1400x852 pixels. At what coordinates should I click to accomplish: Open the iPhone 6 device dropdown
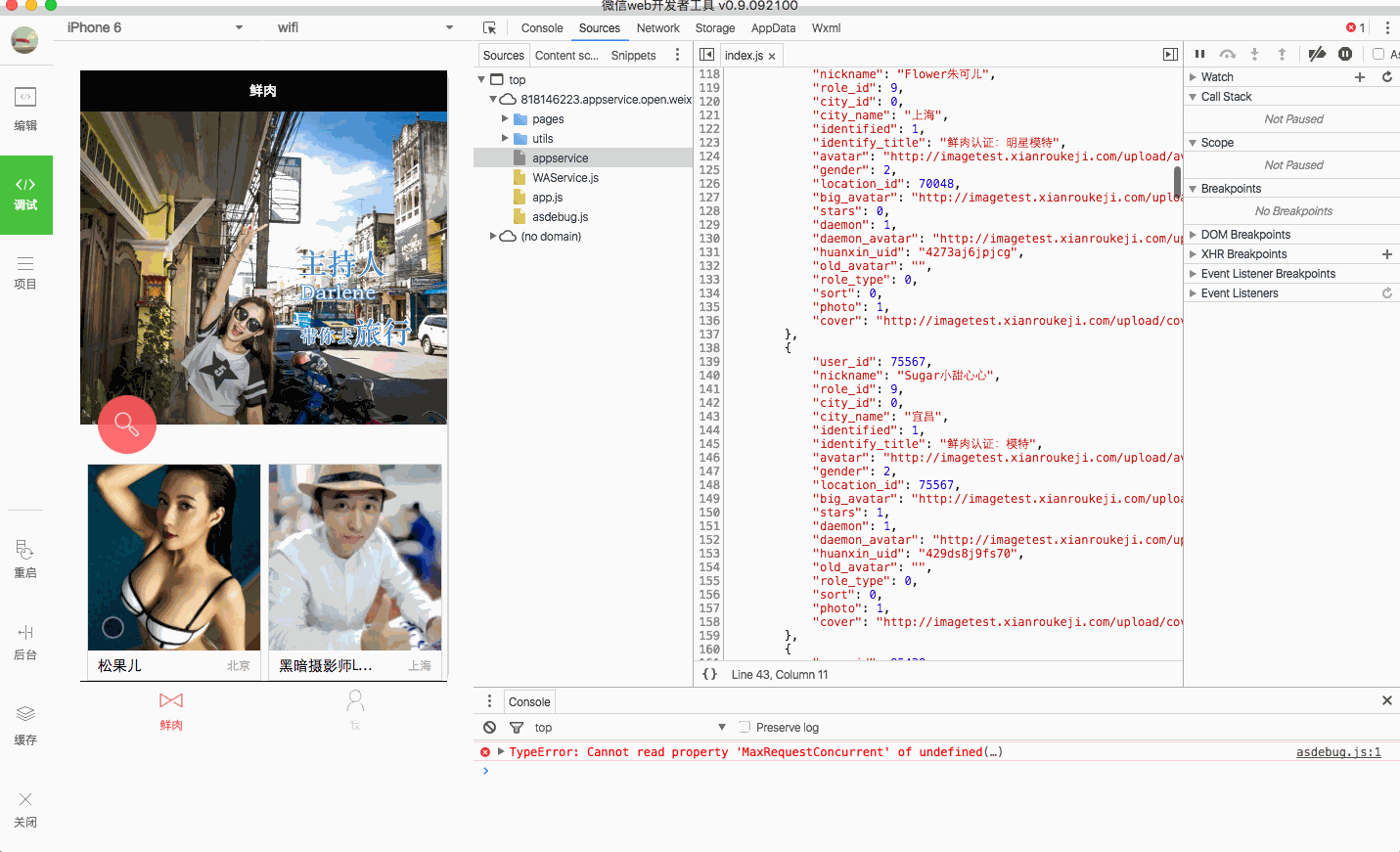point(156,27)
